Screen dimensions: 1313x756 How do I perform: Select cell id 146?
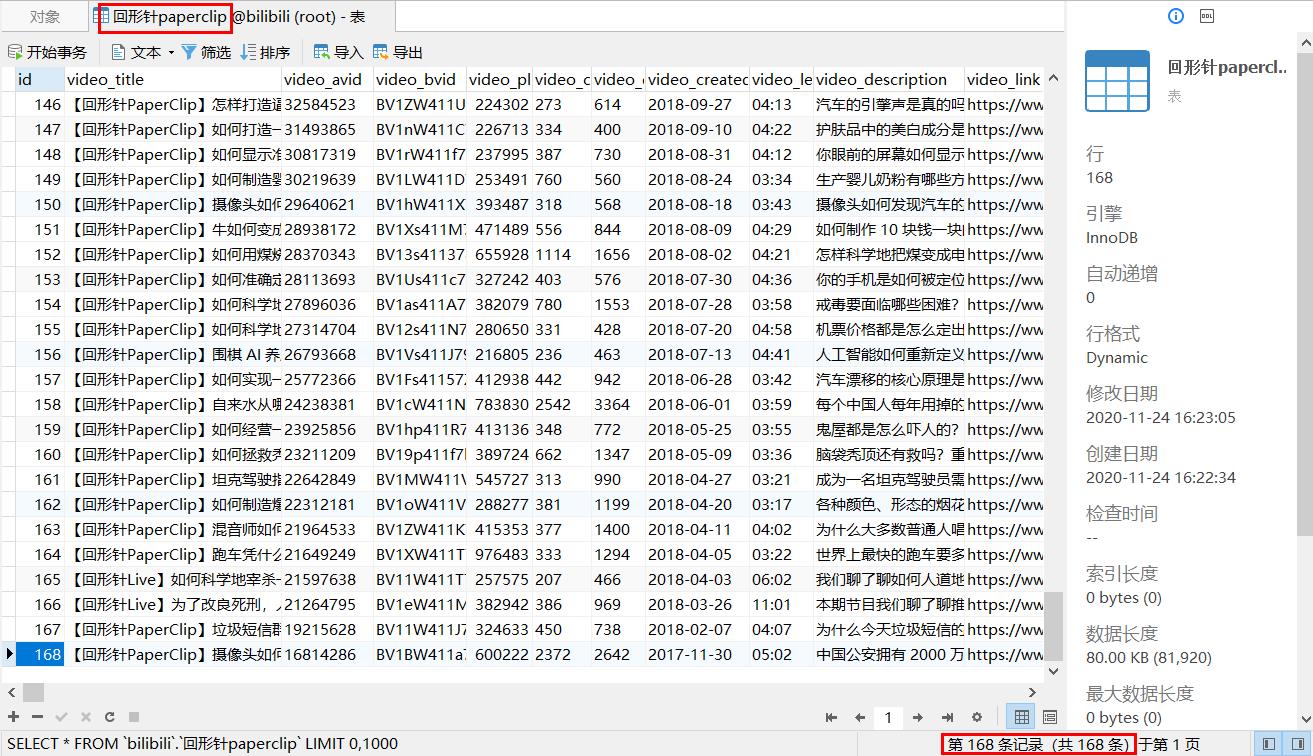pyautogui.click(x=39, y=104)
